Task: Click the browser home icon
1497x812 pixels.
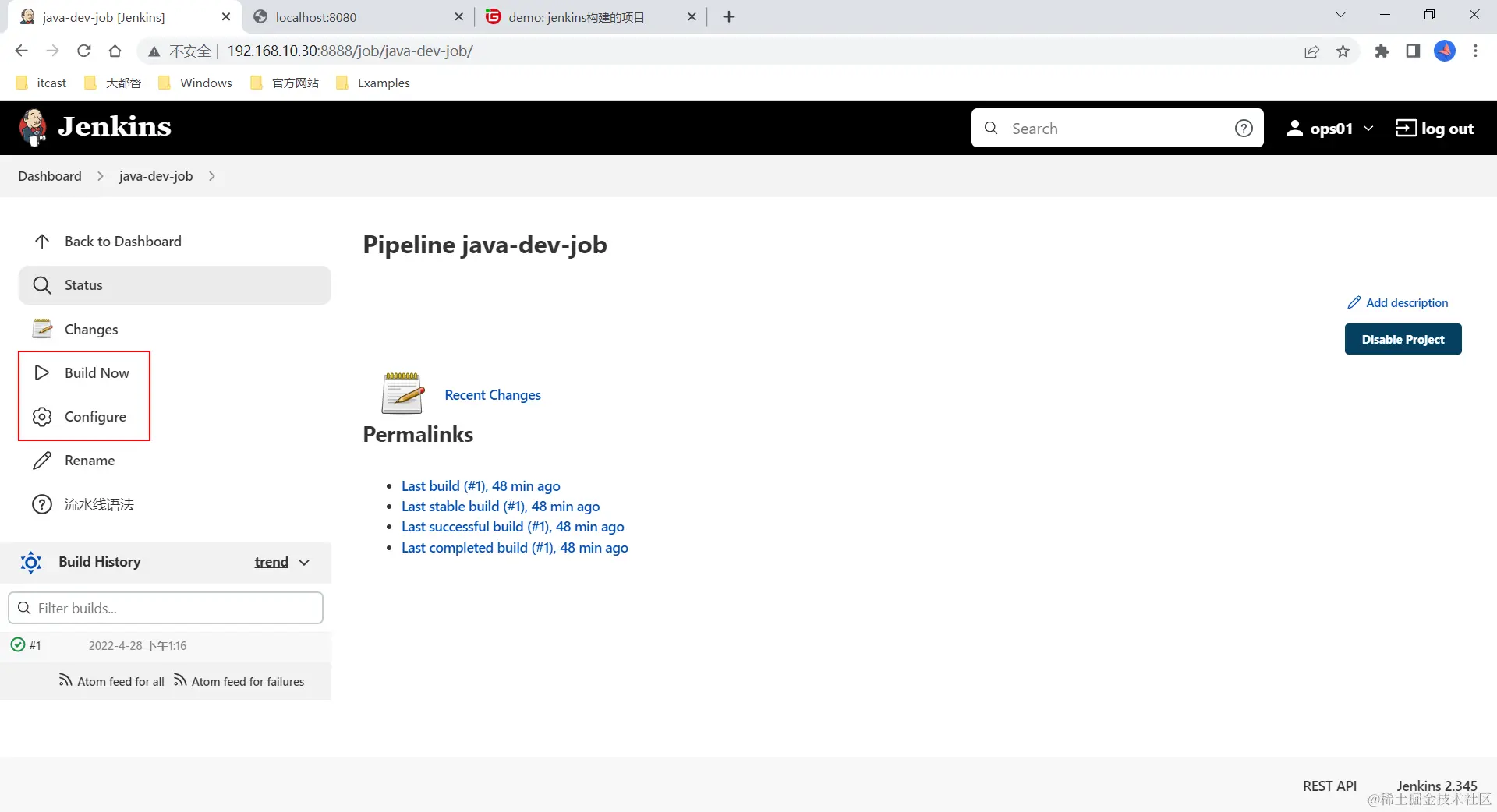Action: (115, 51)
